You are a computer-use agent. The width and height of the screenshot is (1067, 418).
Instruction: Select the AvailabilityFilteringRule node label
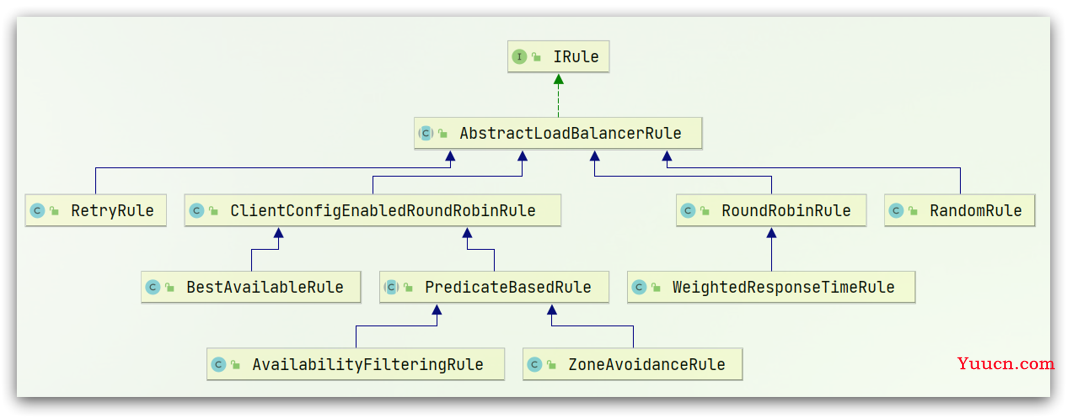point(367,364)
